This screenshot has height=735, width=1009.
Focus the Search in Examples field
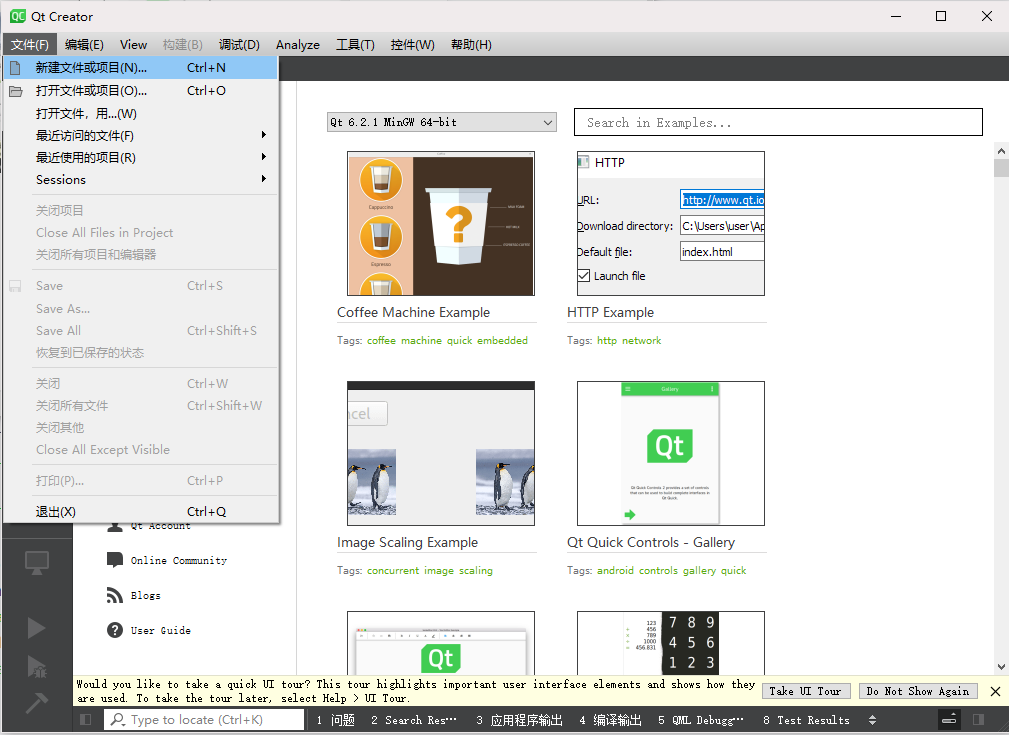778,122
